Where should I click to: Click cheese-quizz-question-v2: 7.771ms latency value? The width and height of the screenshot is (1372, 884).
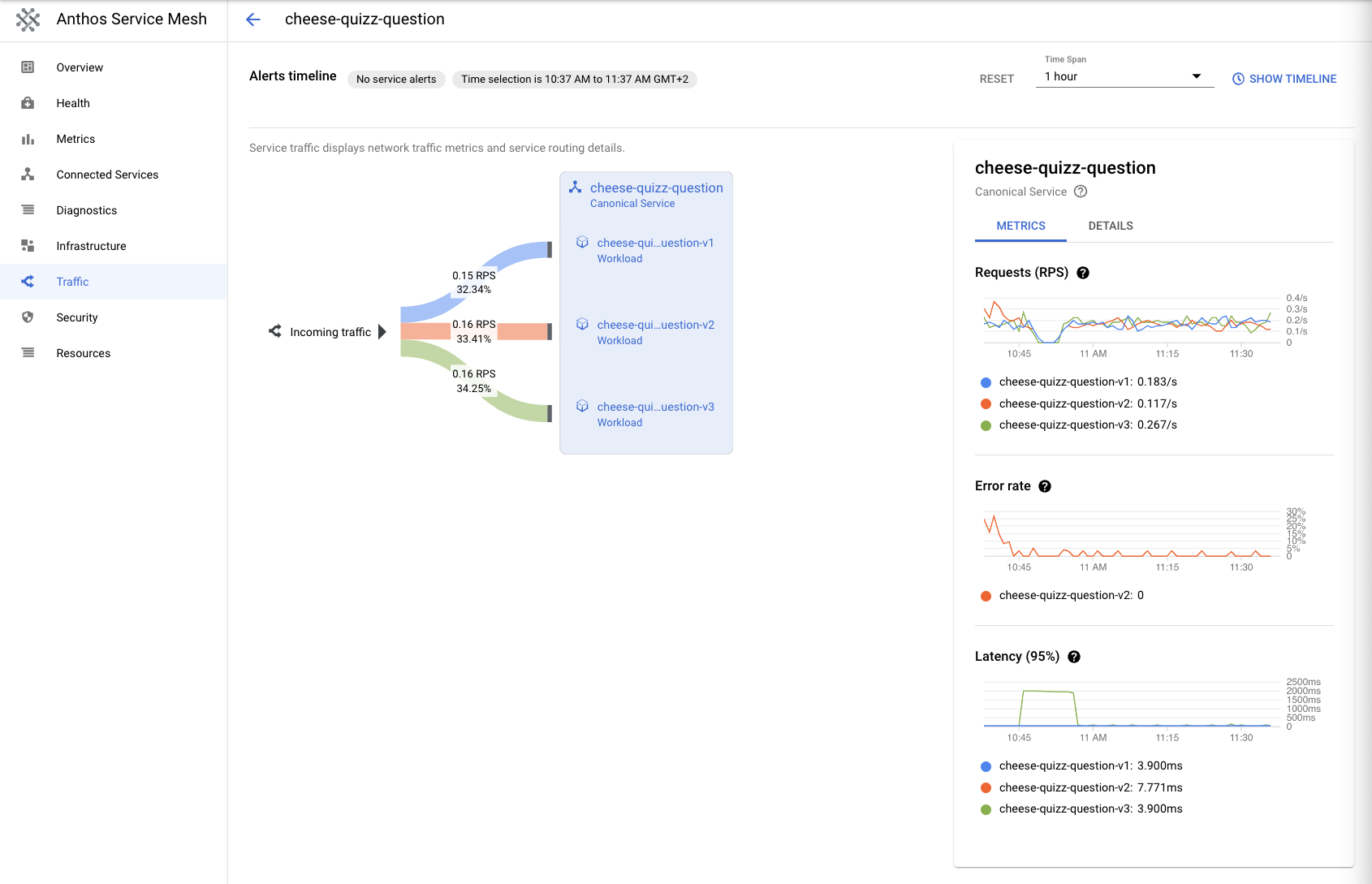pyautogui.click(x=1090, y=787)
